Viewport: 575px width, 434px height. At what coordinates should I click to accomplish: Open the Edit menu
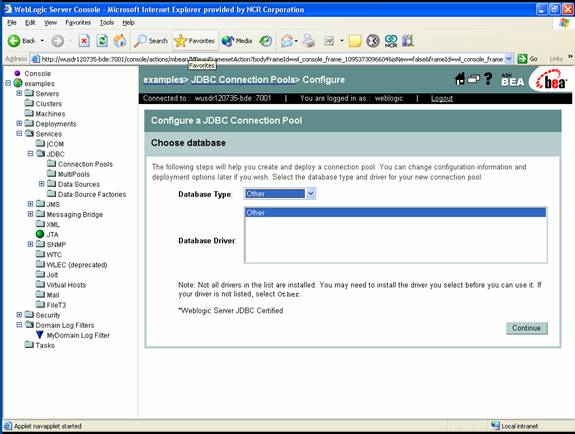pyautogui.click(x=30, y=23)
